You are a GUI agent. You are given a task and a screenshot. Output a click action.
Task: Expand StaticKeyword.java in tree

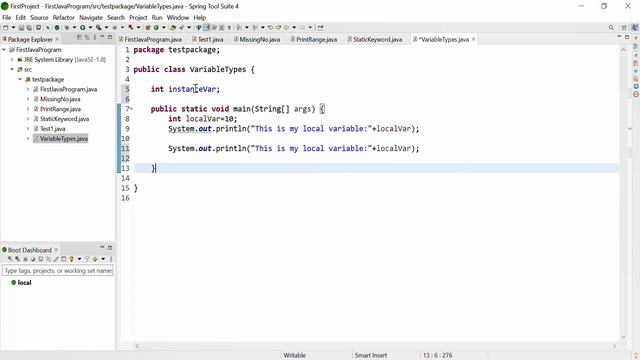click(x=28, y=119)
